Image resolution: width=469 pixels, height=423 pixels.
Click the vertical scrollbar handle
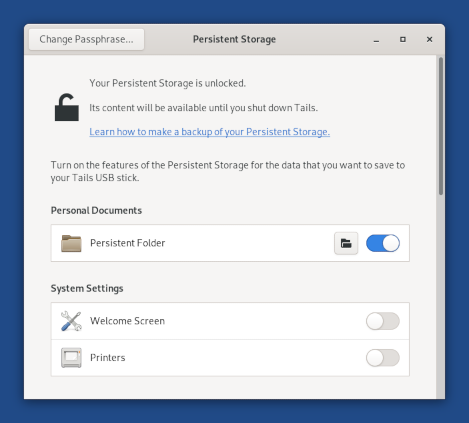click(441, 126)
